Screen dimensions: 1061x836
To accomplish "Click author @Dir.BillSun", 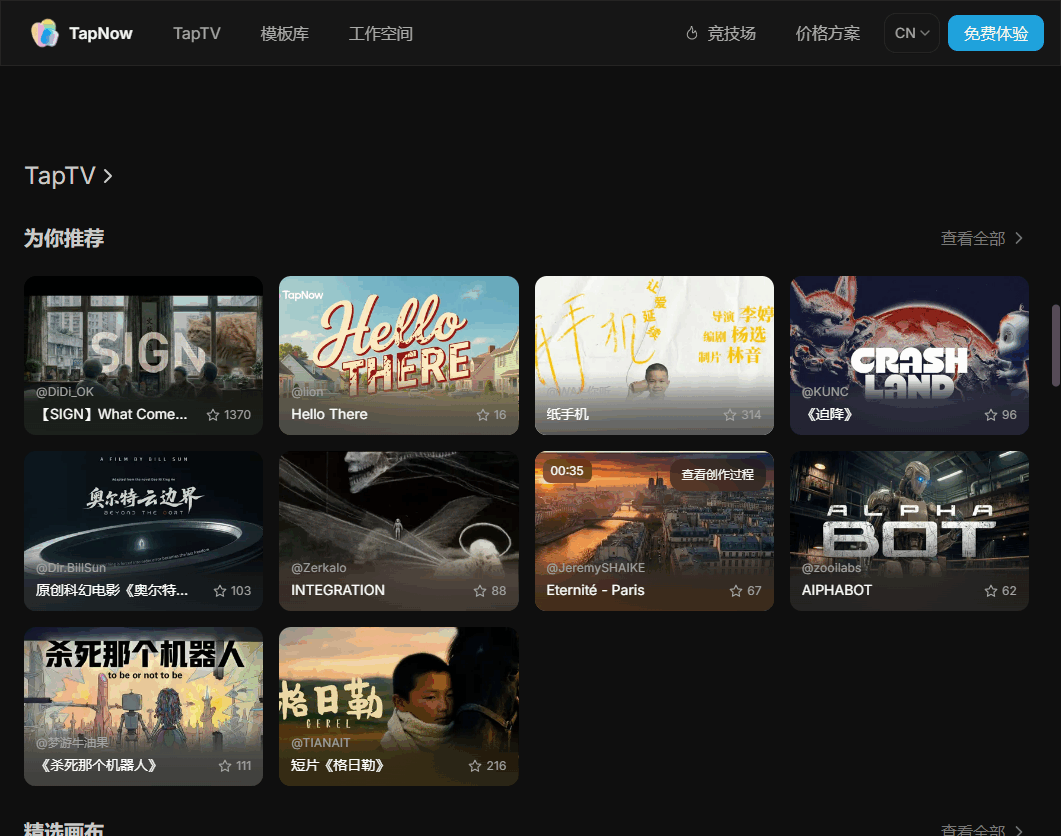I will 71,568.
